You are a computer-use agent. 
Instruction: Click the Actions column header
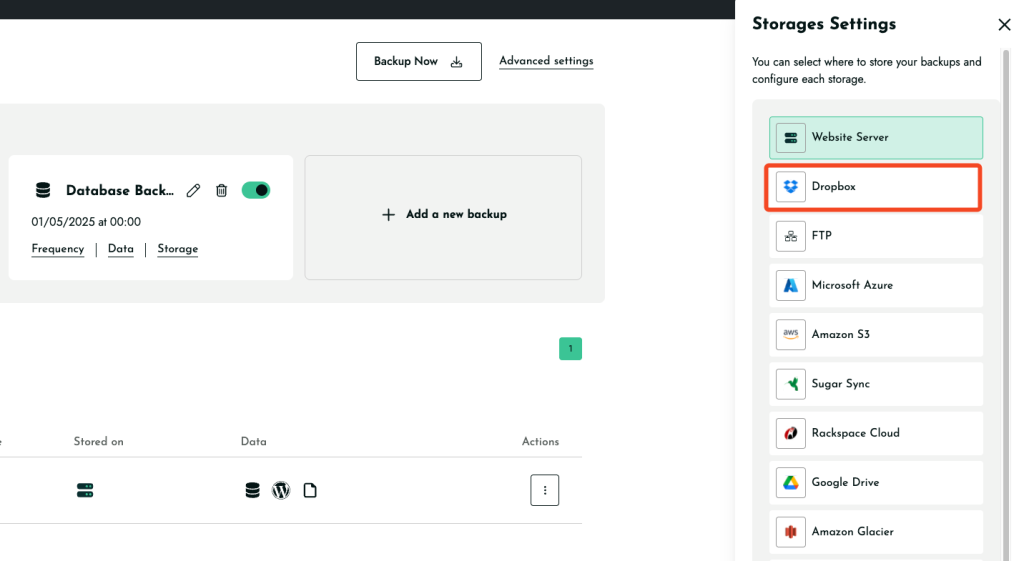540,441
